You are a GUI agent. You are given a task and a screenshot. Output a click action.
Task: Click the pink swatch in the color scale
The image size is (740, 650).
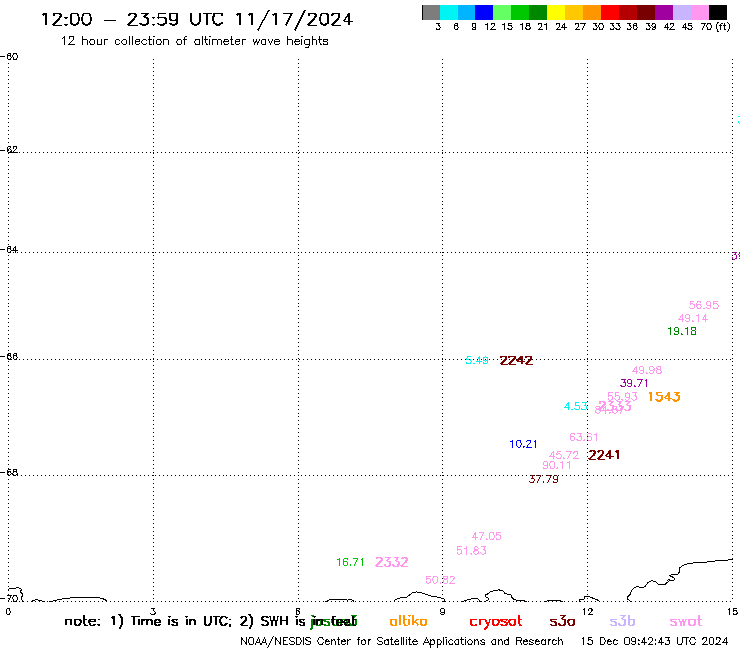click(x=699, y=13)
